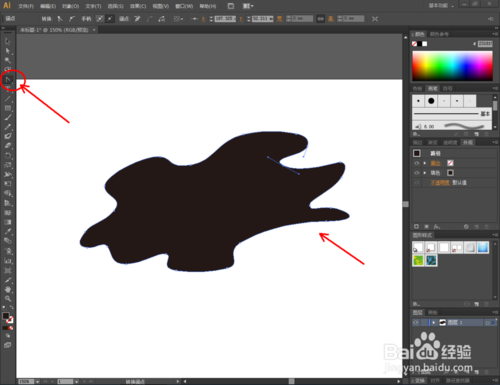Select the Selection tool at top of toolbox

(8, 41)
